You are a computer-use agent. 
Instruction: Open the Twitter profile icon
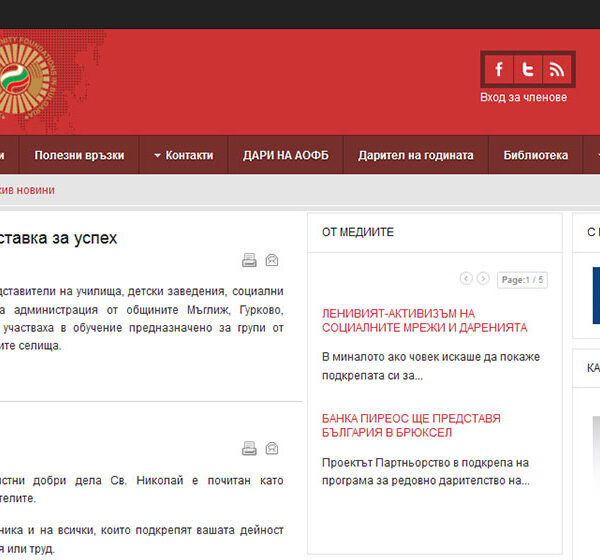pyautogui.click(x=528, y=70)
